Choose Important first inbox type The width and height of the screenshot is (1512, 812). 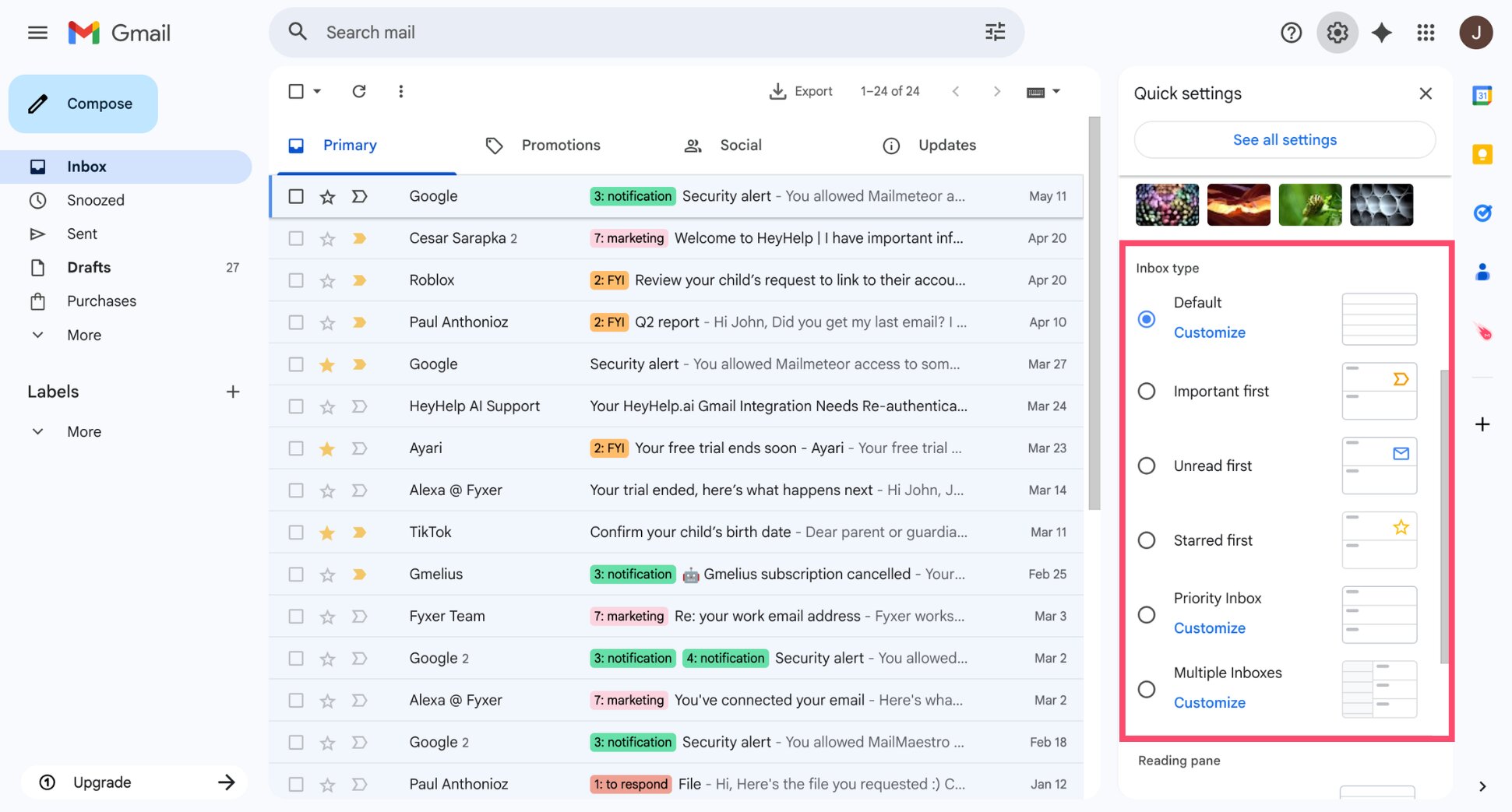click(1147, 391)
